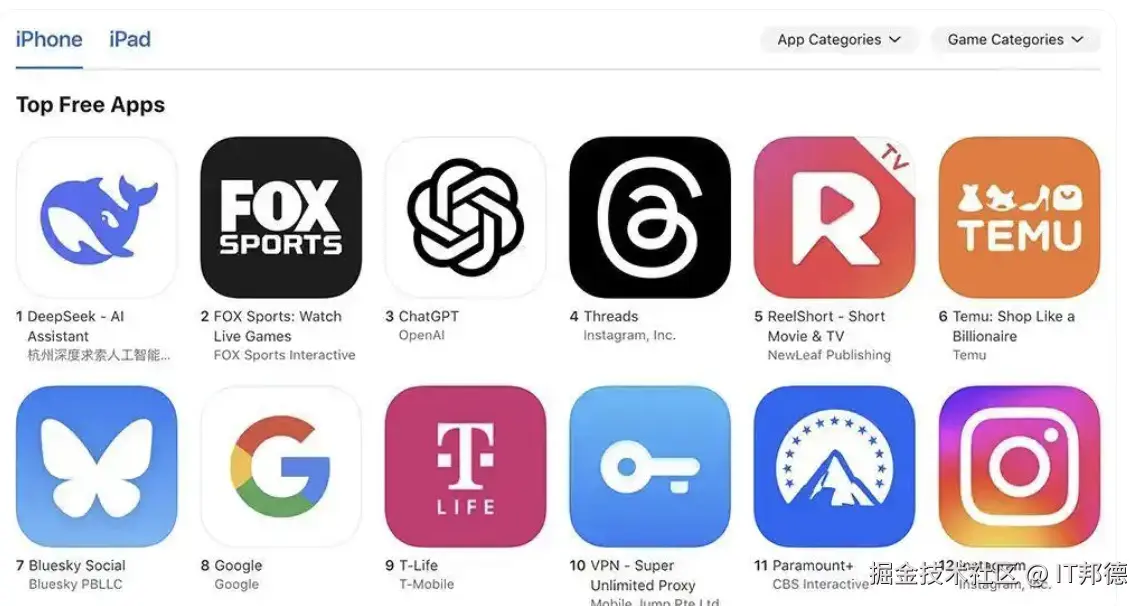Image resolution: width=1146 pixels, height=606 pixels.
Task: Open the FOX Sports: Watch Live Games link
Action: point(278,326)
